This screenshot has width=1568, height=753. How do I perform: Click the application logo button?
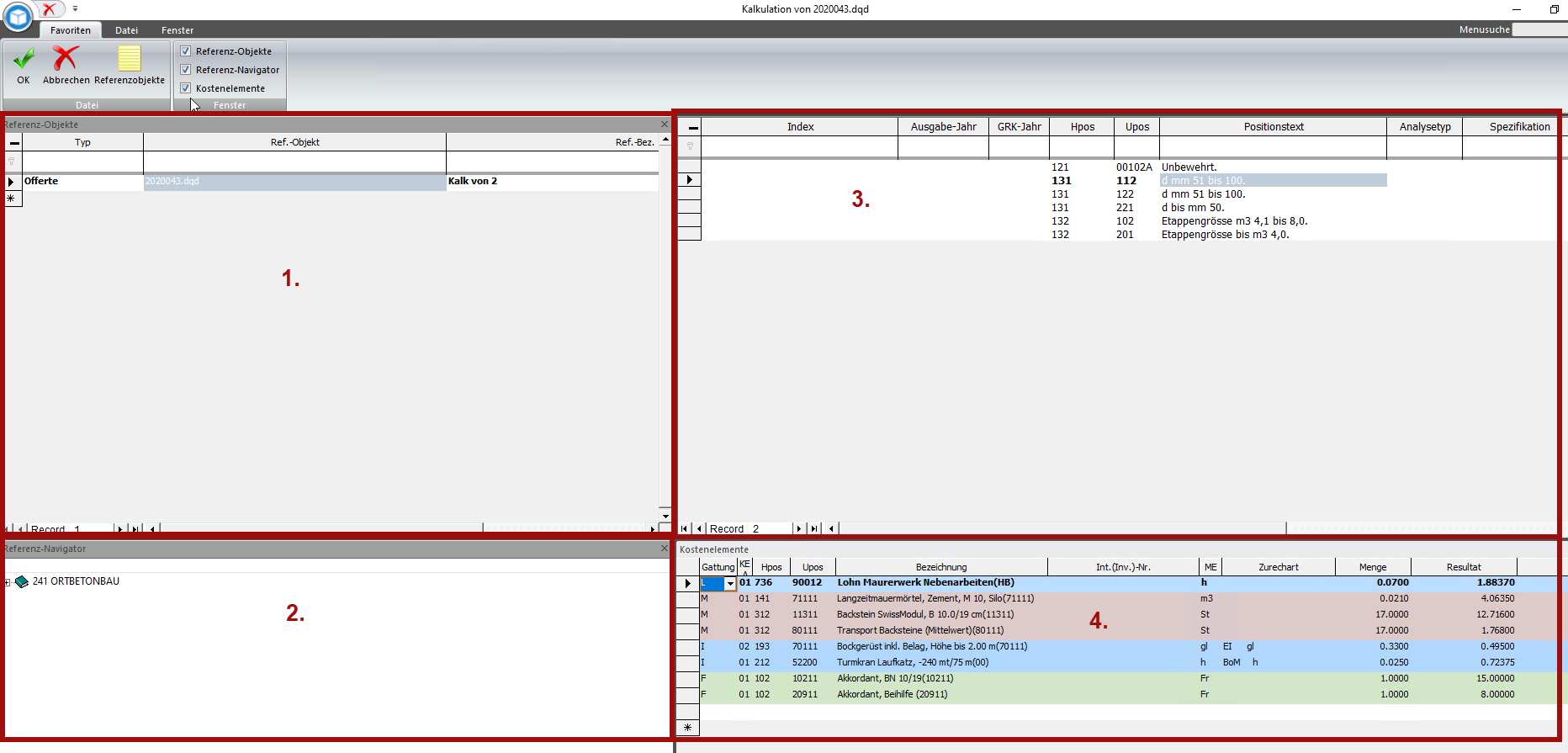click(x=18, y=16)
